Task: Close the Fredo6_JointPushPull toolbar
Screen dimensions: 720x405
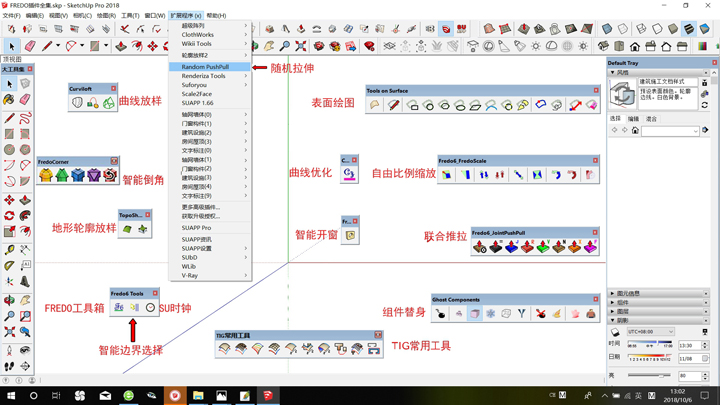Action: pos(595,232)
